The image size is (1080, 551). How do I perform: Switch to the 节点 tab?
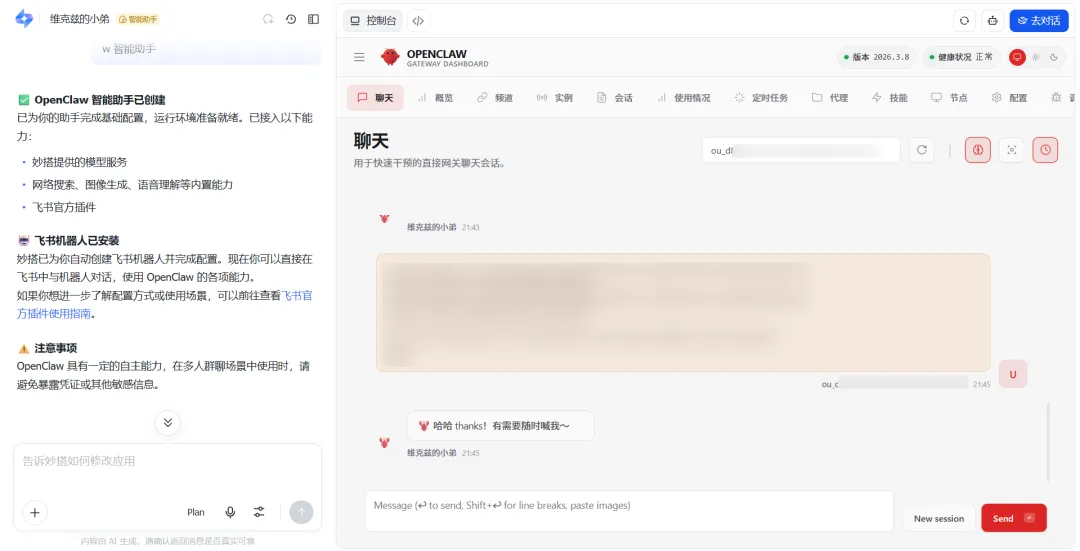point(949,98)
